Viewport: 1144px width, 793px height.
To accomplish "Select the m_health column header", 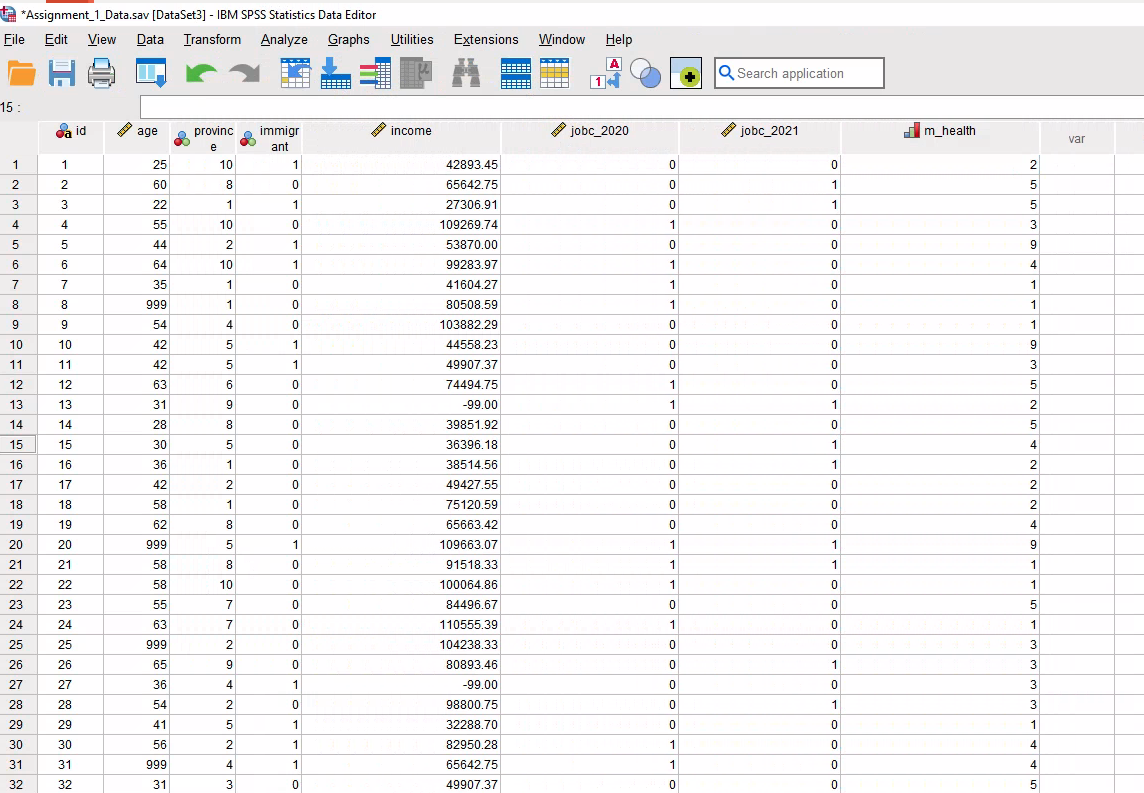I will (940, 131).
